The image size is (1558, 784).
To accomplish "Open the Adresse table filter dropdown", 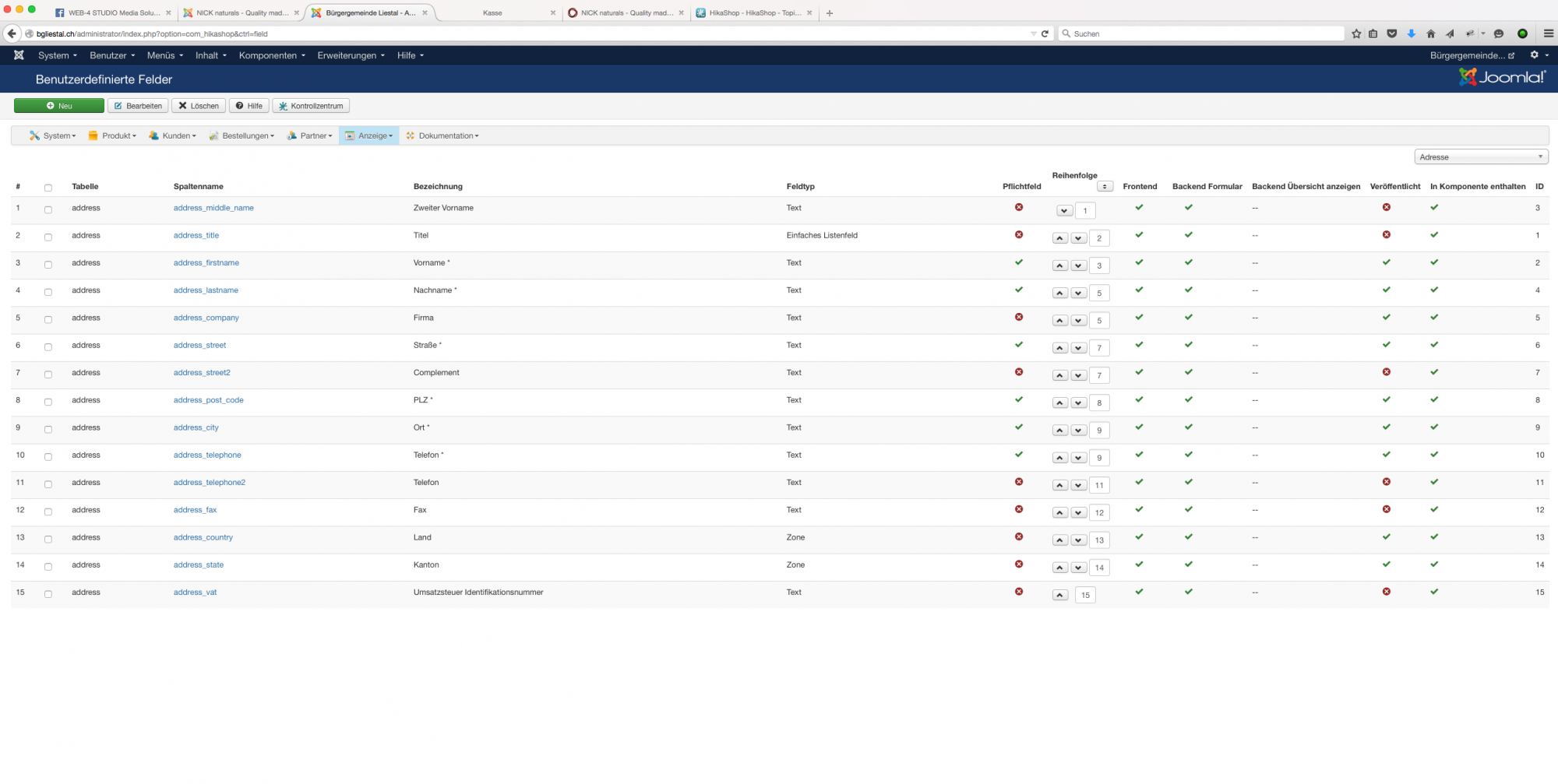I will (1480, 157).
